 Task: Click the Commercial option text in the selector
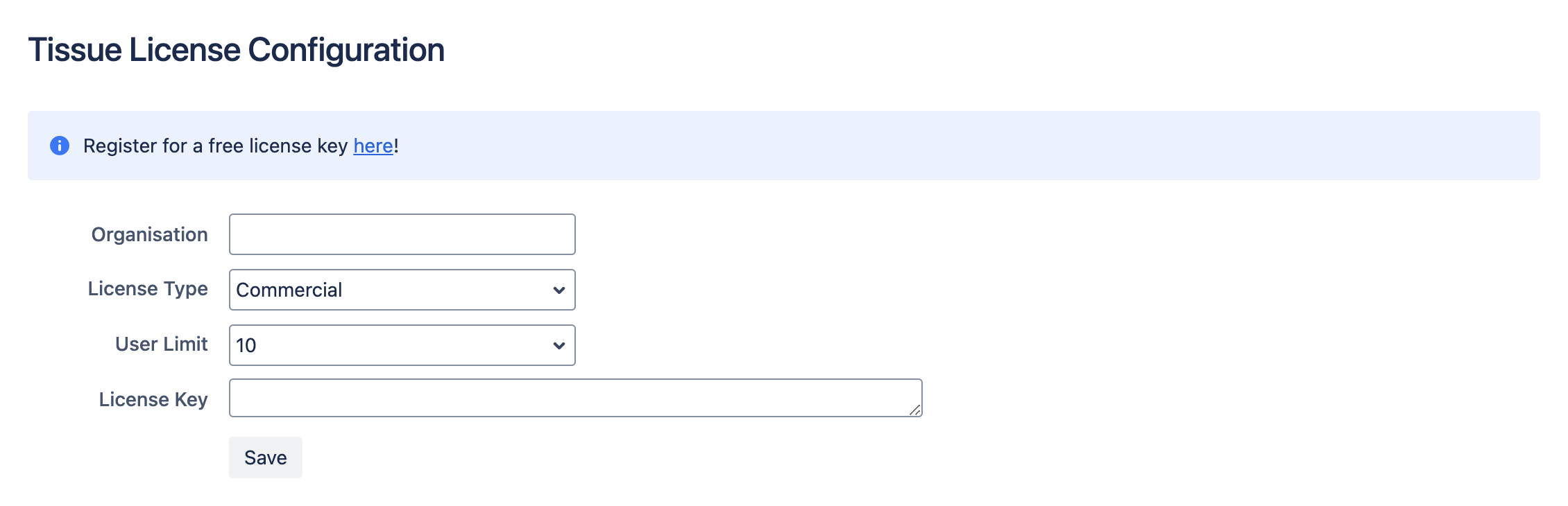(x=289, y=290)
